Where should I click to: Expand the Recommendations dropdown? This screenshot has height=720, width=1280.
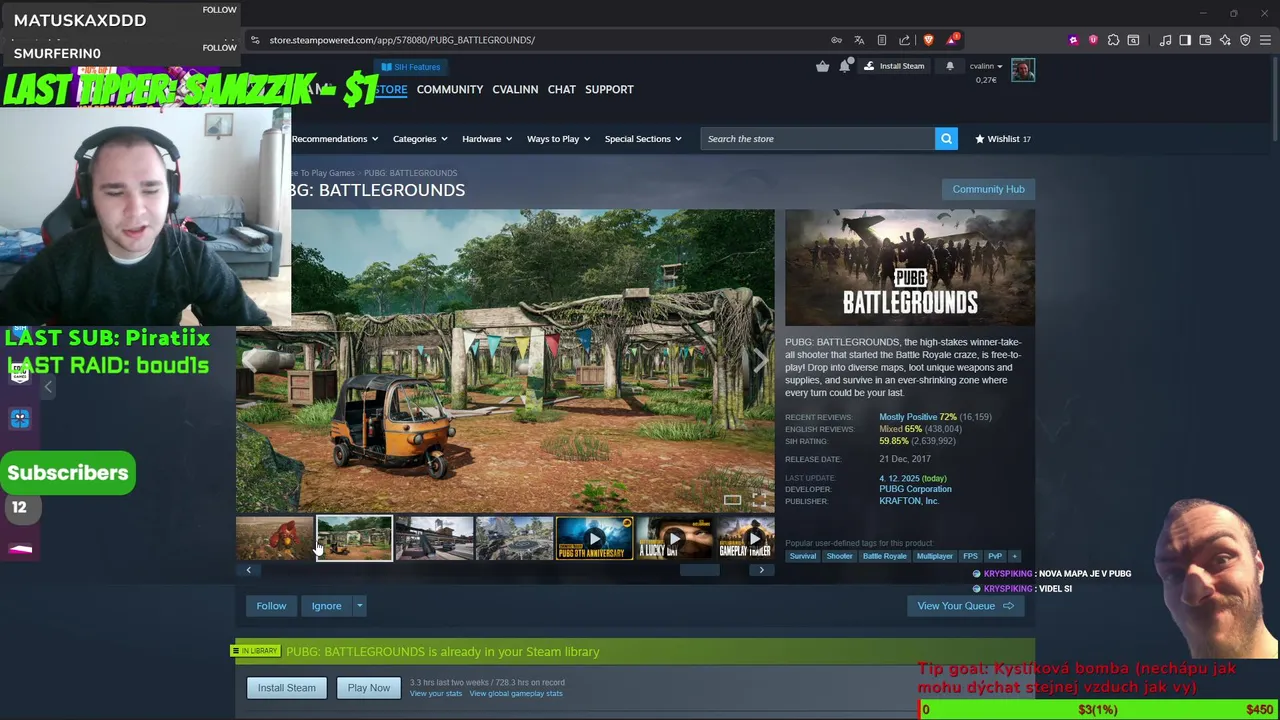click(x=334, y=139)
